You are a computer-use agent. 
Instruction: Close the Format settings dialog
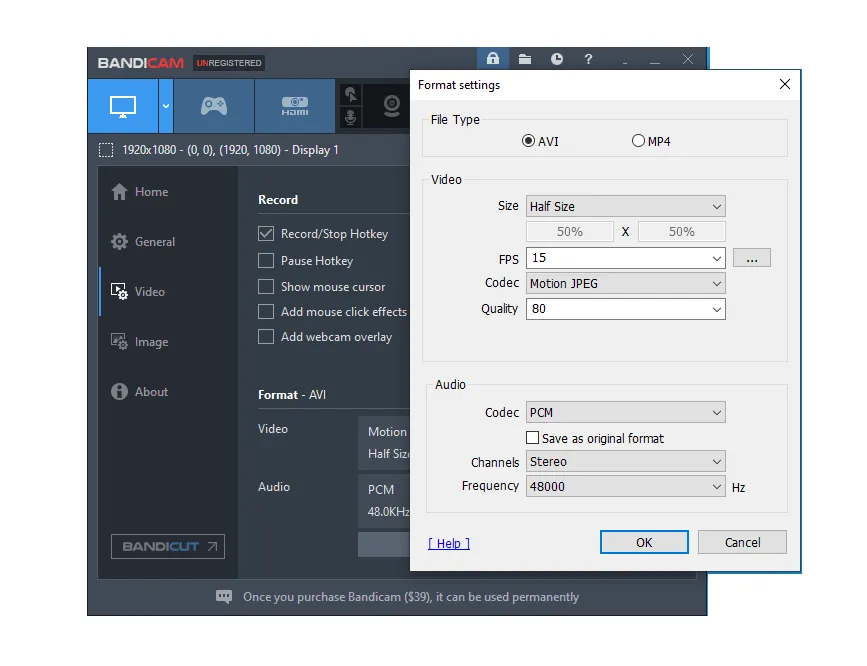tap(785, 84)
